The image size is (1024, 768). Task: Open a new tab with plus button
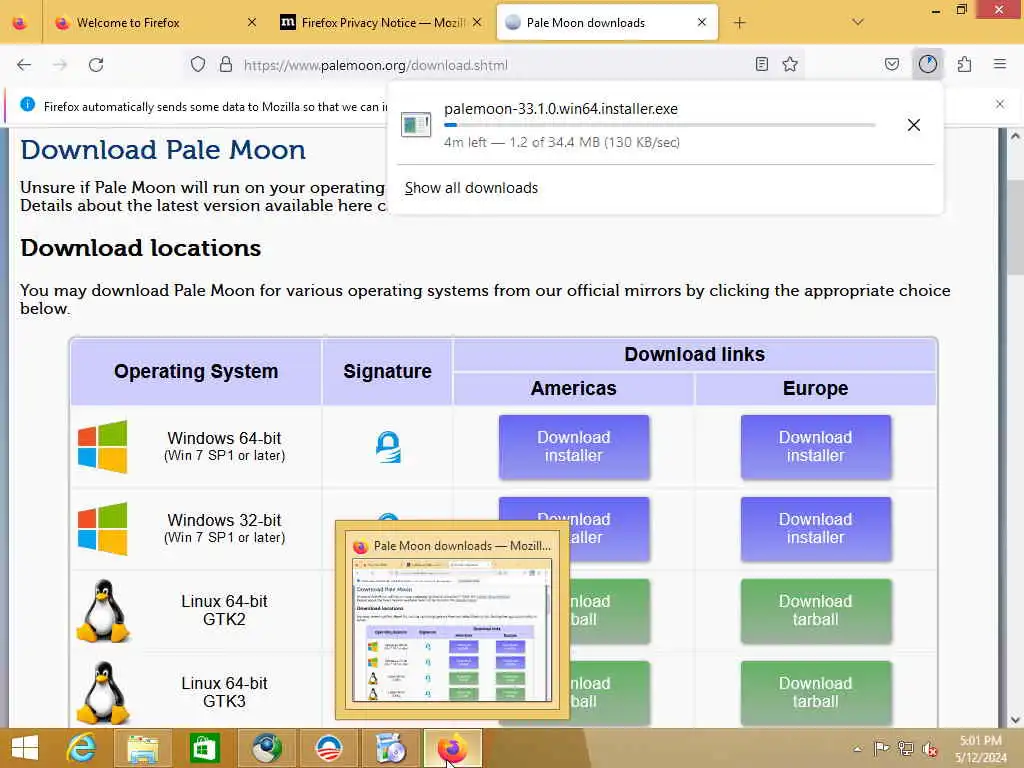[x=739, y=23]
